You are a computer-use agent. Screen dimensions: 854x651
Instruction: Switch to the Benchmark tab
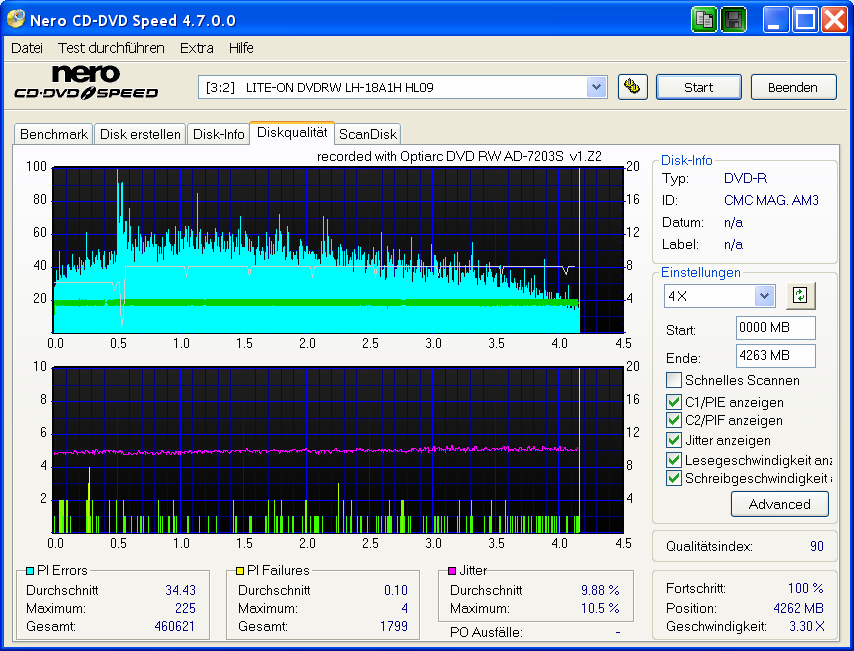(53, 133)
